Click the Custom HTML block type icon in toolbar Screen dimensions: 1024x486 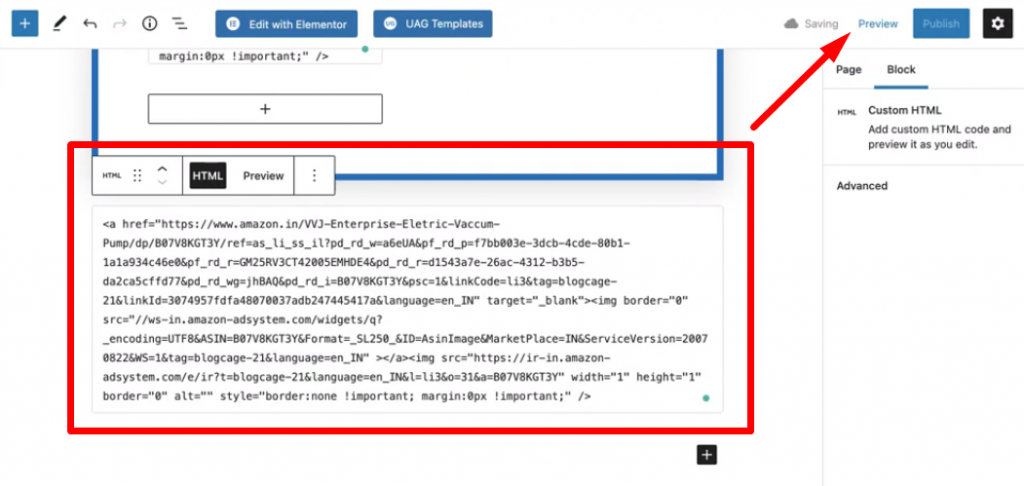112,176
